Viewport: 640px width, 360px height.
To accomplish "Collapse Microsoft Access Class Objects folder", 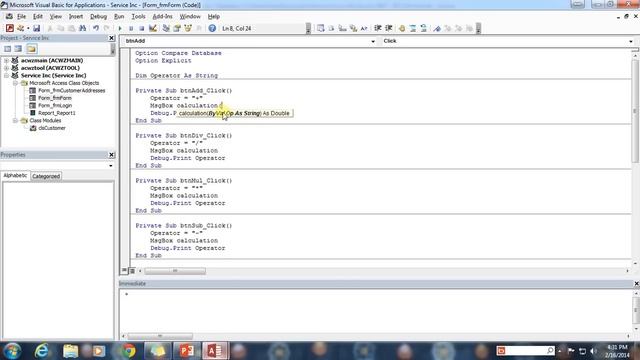I will (x=15, y=83).
